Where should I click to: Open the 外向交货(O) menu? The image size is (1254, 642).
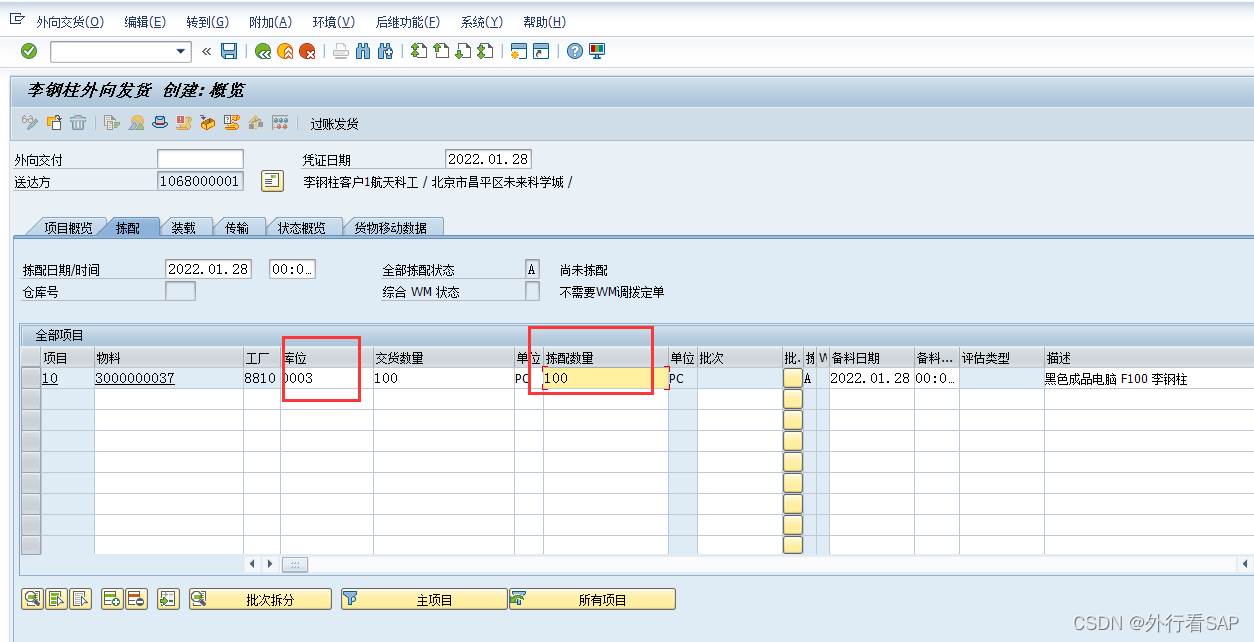(70, 22)
